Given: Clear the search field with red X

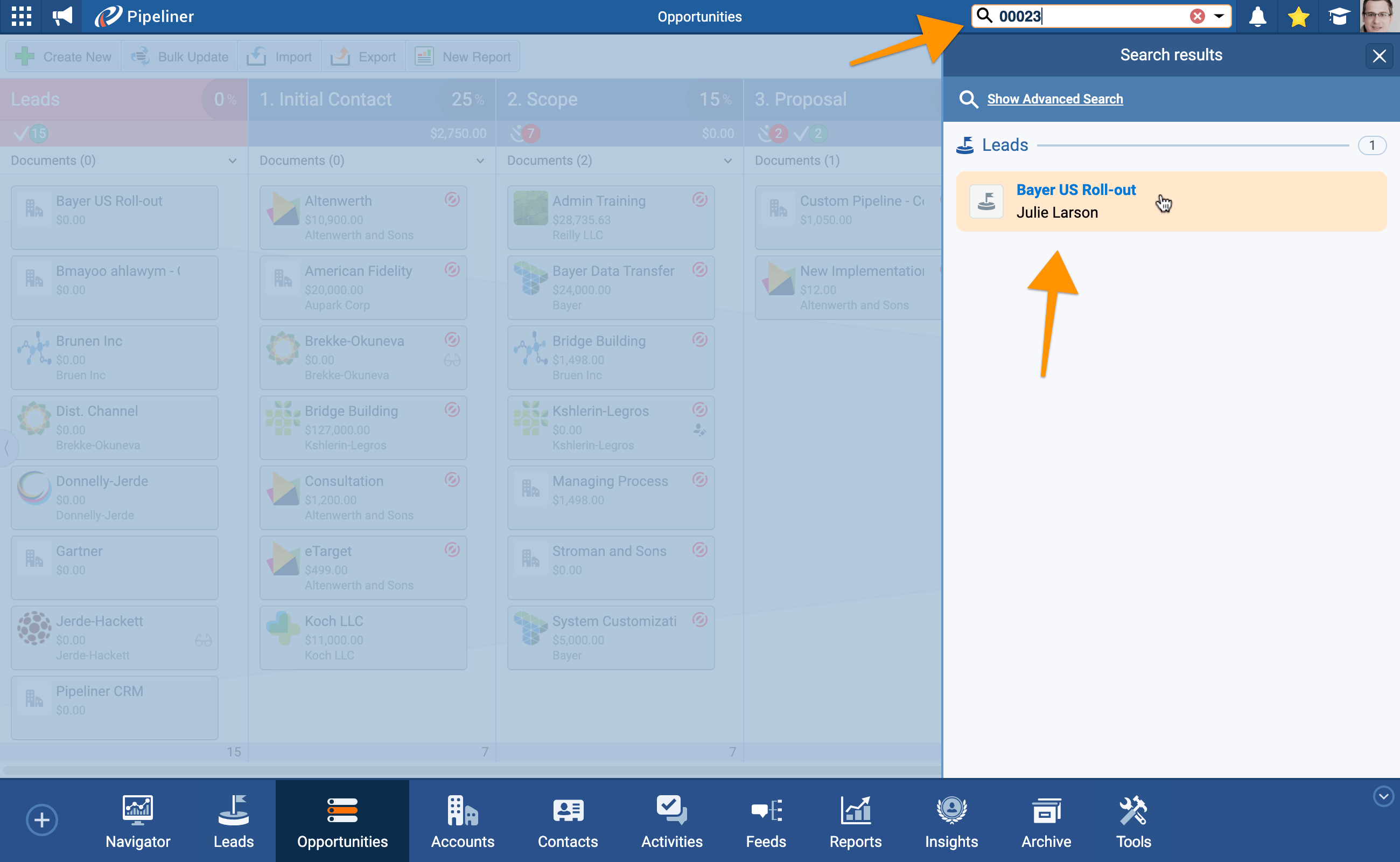Looking at the screenshot, I should (x=1196, y=17).
